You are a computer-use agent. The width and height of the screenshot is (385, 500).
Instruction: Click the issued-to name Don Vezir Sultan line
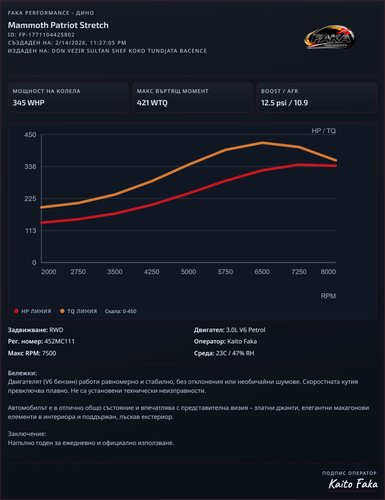[x=107, y=51]
